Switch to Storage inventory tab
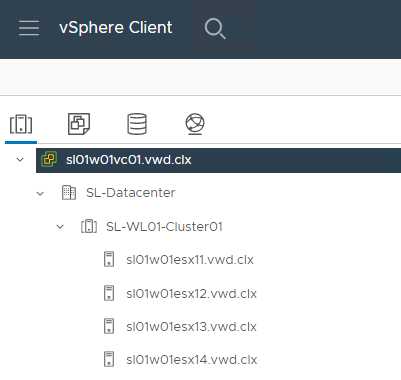 (x=137, y=124)
